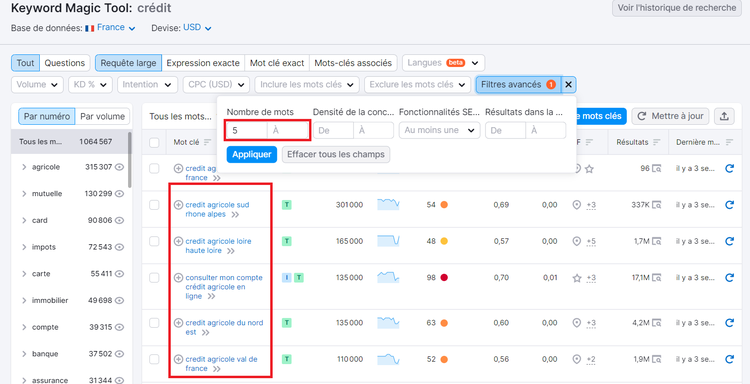Add credit agricole loire haute loire via plus icon

click(x=178, y=241)
